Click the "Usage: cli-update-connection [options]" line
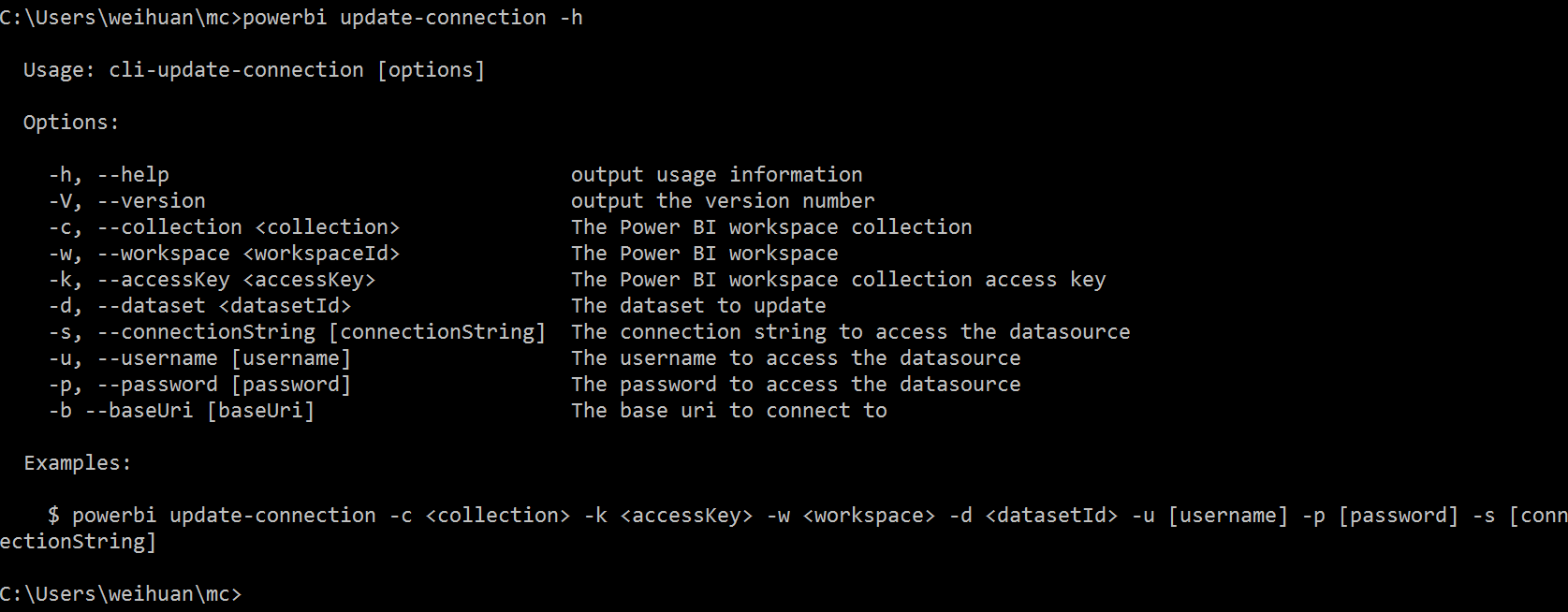The width and height of the screenshot is (1568, 612). [x=254, y=70]
